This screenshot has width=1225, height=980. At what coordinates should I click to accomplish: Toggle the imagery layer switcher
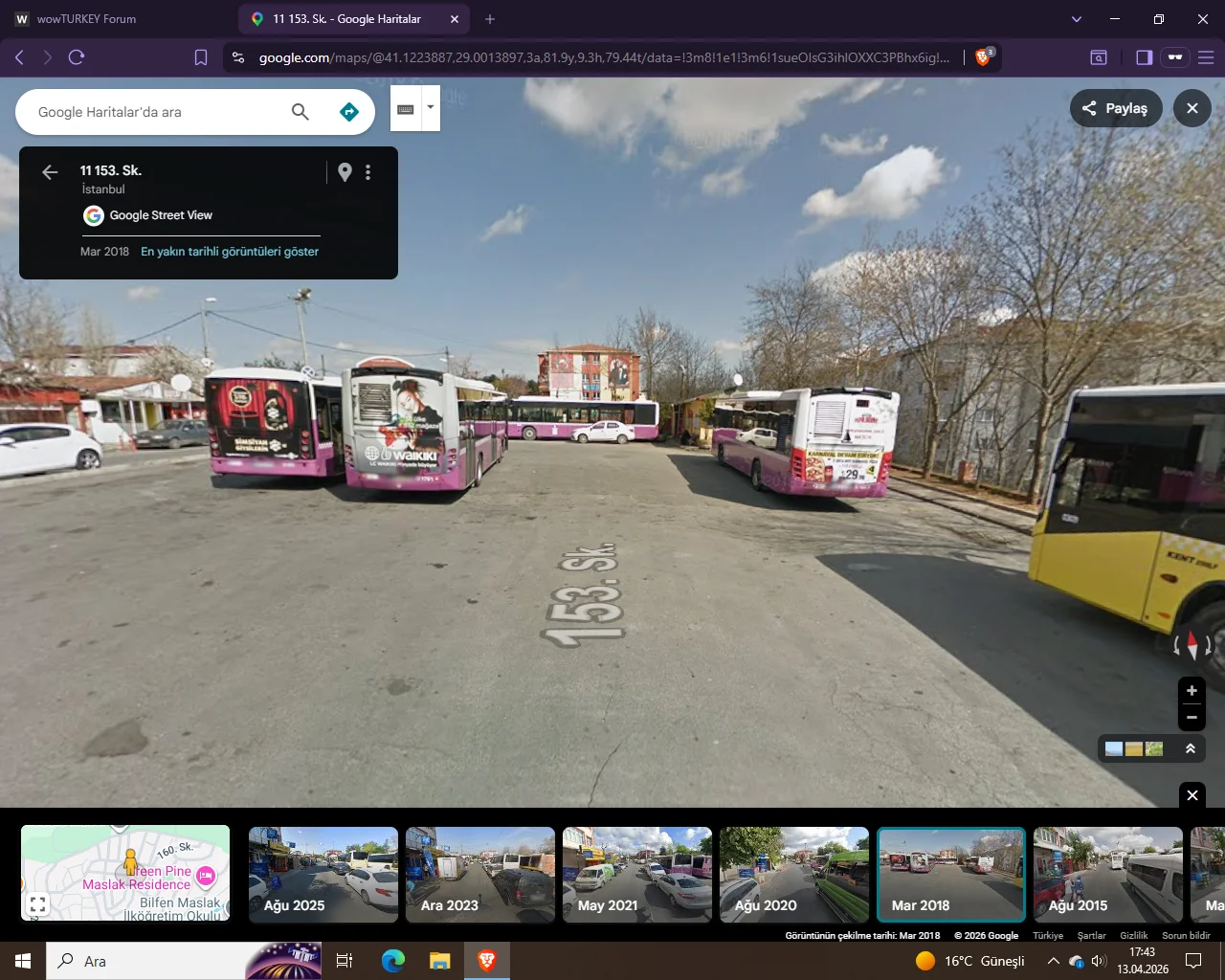[1134, 748]
